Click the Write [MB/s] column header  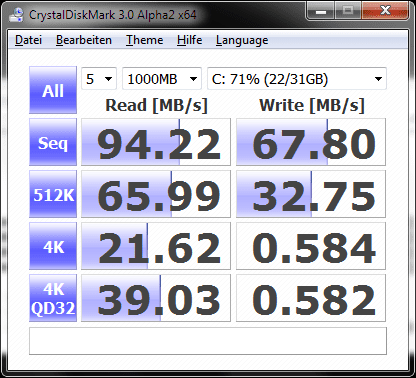(312, 106)
